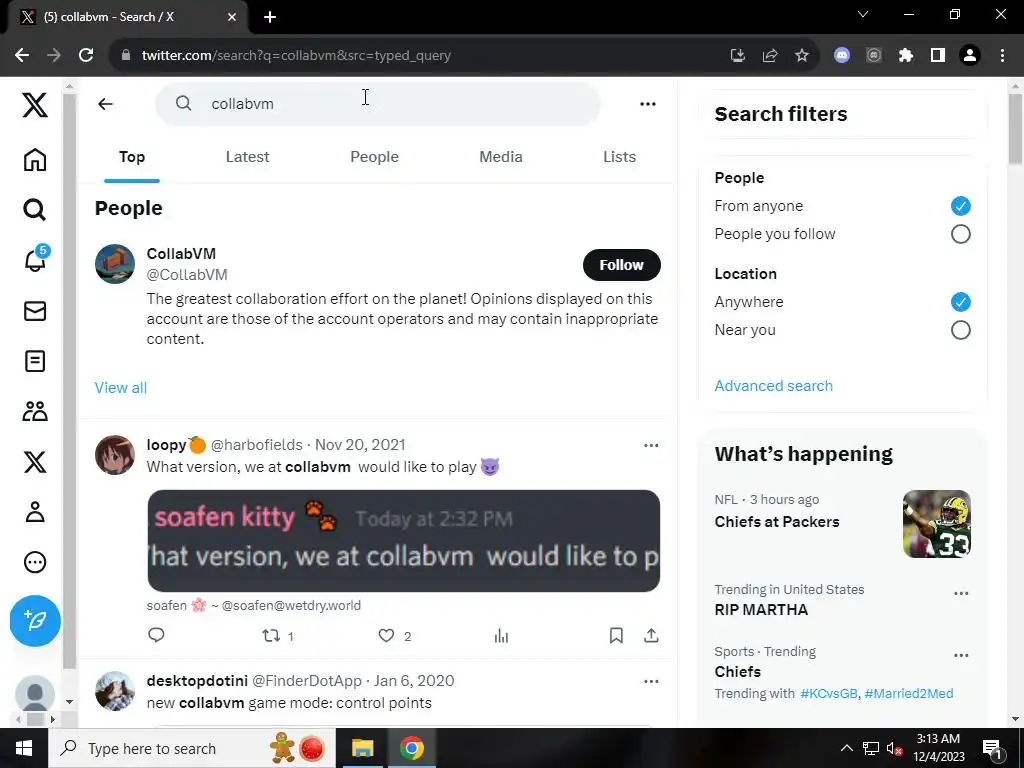1024x768 pixels.
Task: Click the blue compose post button
Action: click(35, 620)
